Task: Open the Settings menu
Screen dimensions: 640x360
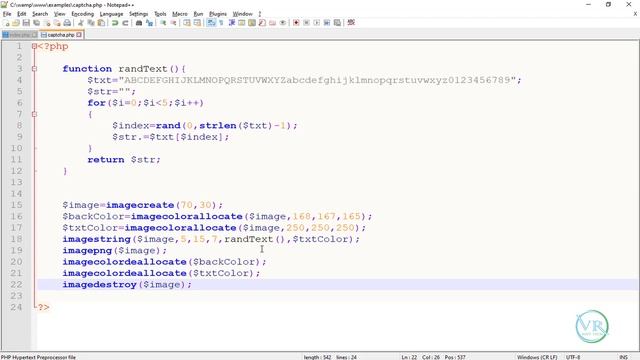Action: point(138,14)
